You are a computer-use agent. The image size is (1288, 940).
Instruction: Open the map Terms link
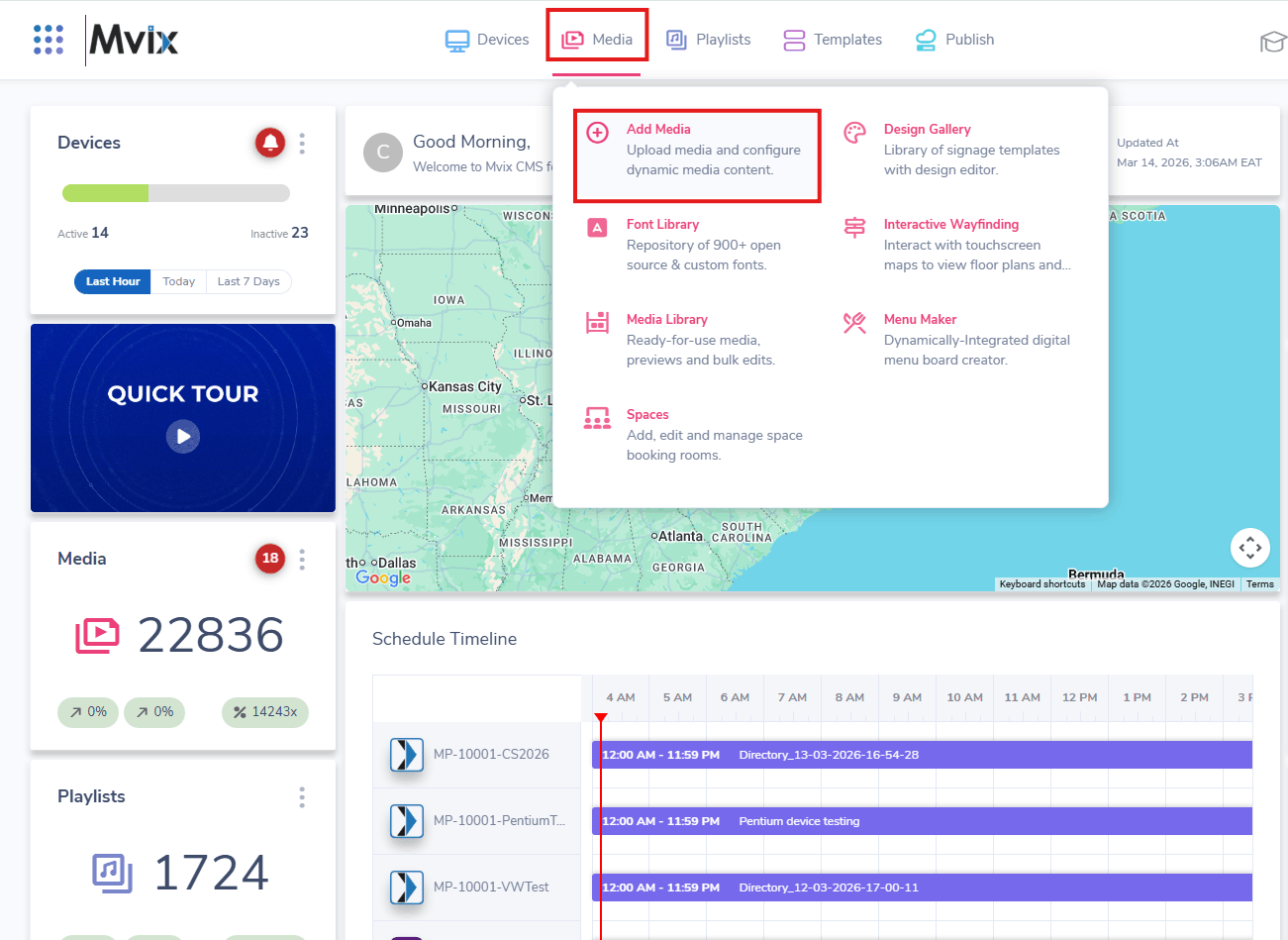[1259, 584]
